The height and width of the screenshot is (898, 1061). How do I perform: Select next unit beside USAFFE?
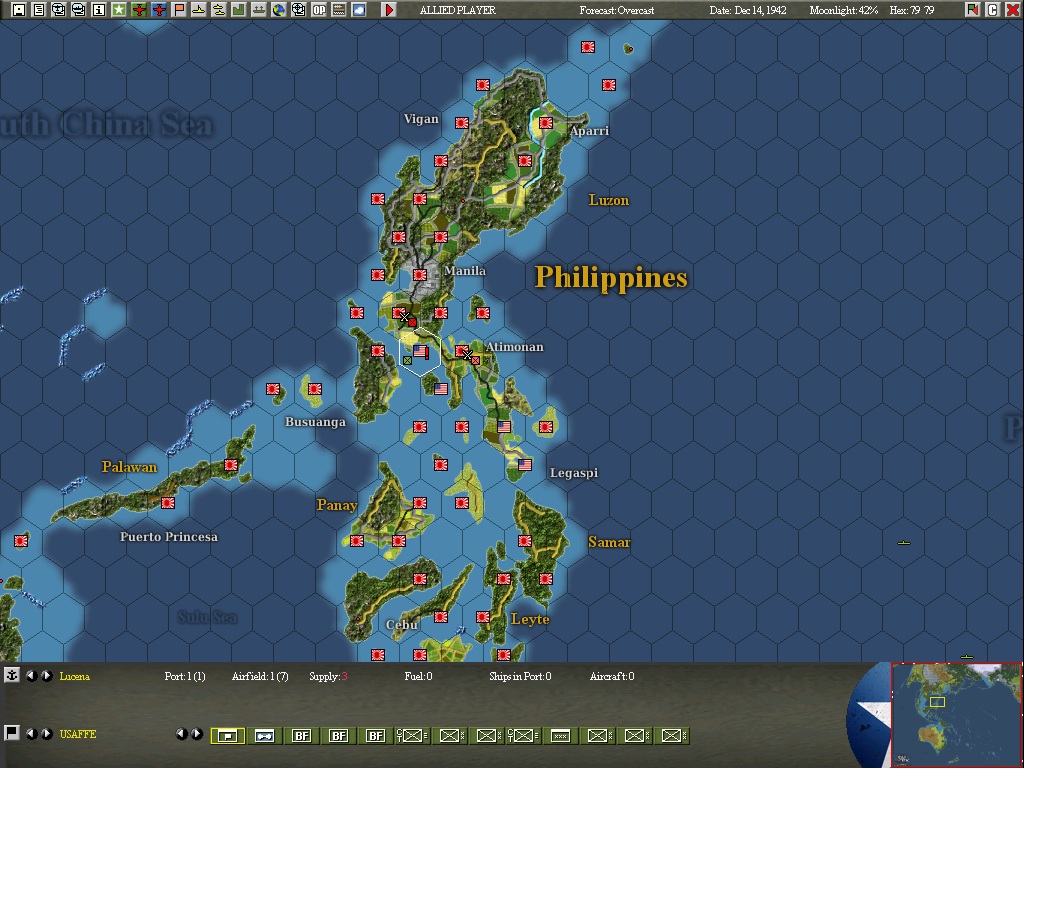(x=46, y=734)
